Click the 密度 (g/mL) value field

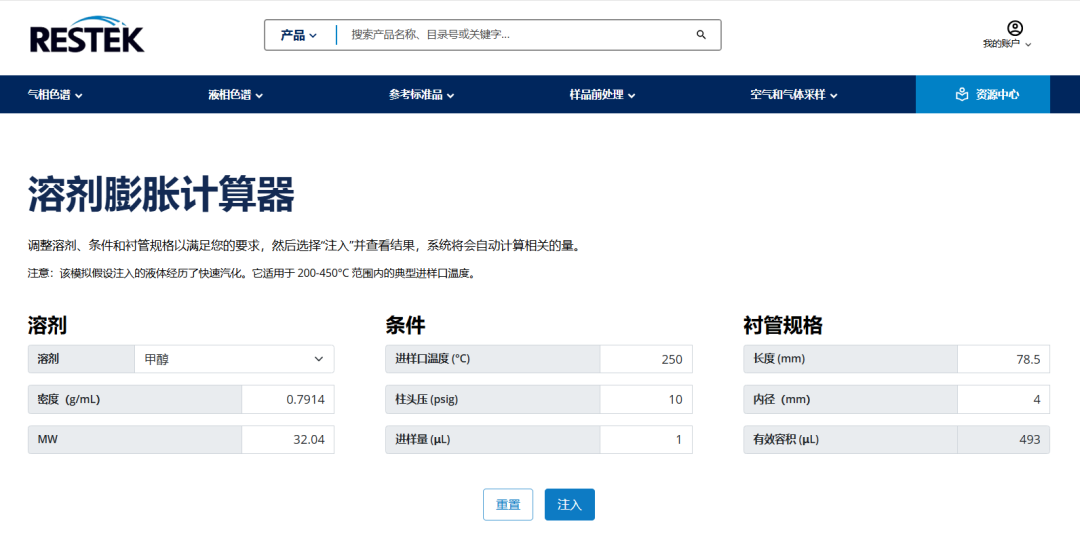click(288, 399)
